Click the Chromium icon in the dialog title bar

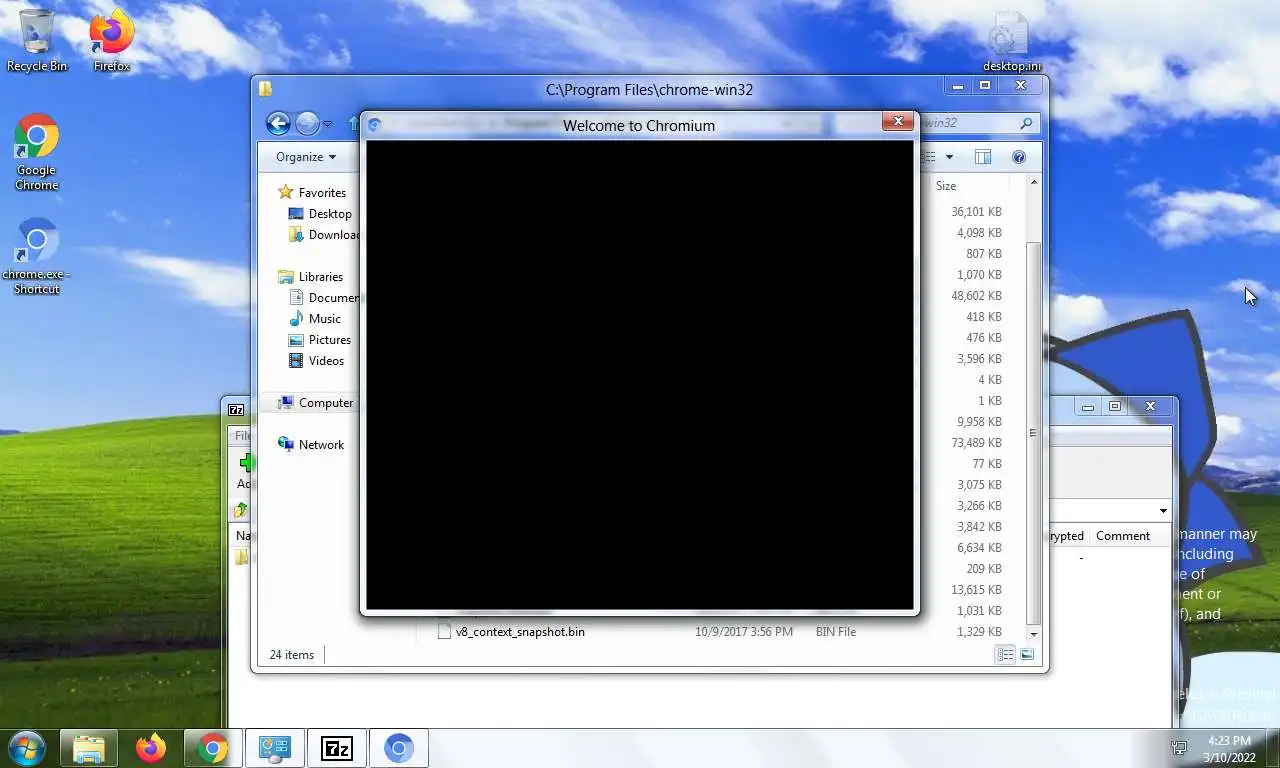pos(375,125)
